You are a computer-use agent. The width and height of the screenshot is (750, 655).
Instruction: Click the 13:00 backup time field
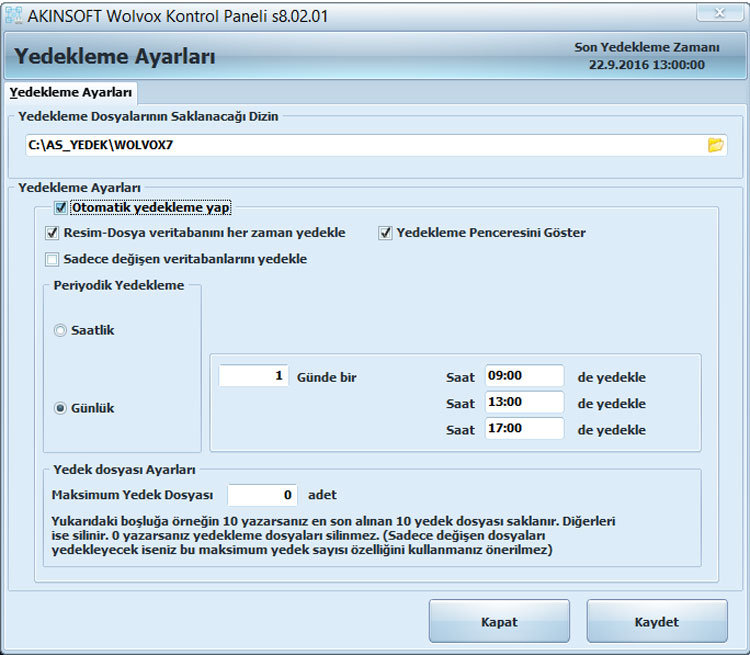[x=524, y=402]
